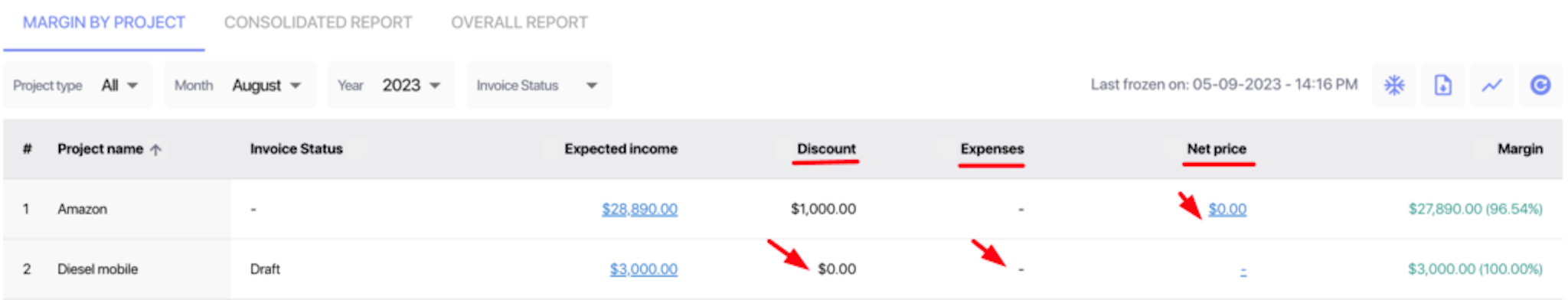Click the Net price column header
Screen dimensions: 1568x300
point(1217,148)
